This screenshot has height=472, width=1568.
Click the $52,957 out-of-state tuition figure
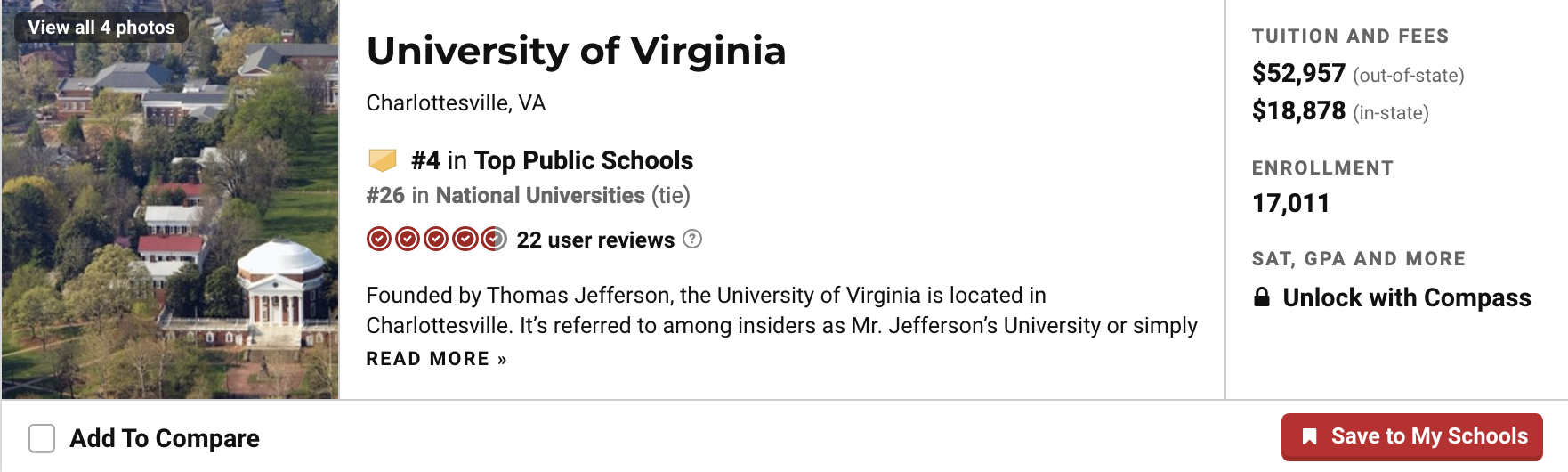click(1298, 73)
